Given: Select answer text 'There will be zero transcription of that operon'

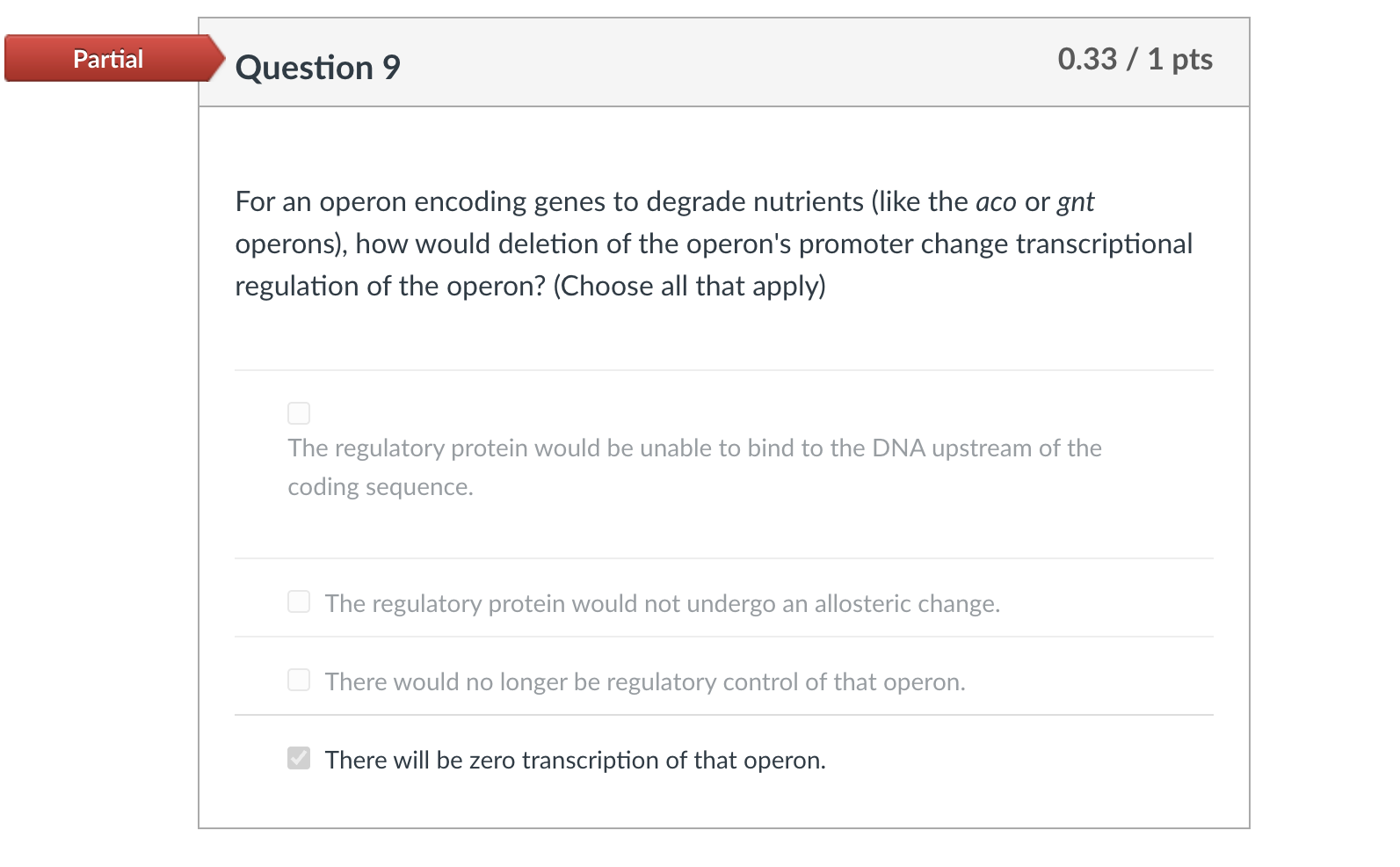Looking at the screenshot, I should click(x=575, y=759).
